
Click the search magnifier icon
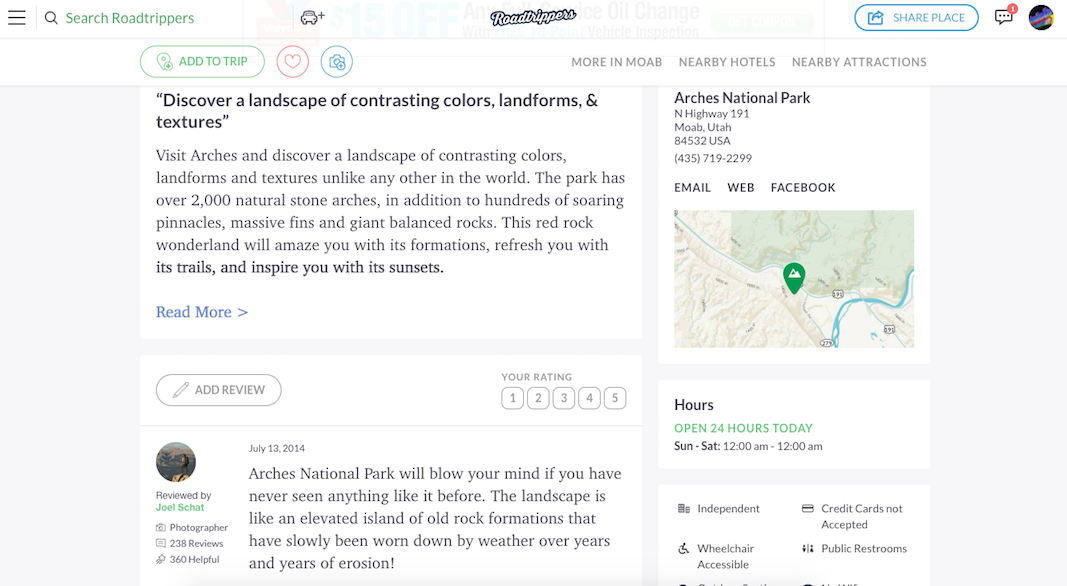51,18
